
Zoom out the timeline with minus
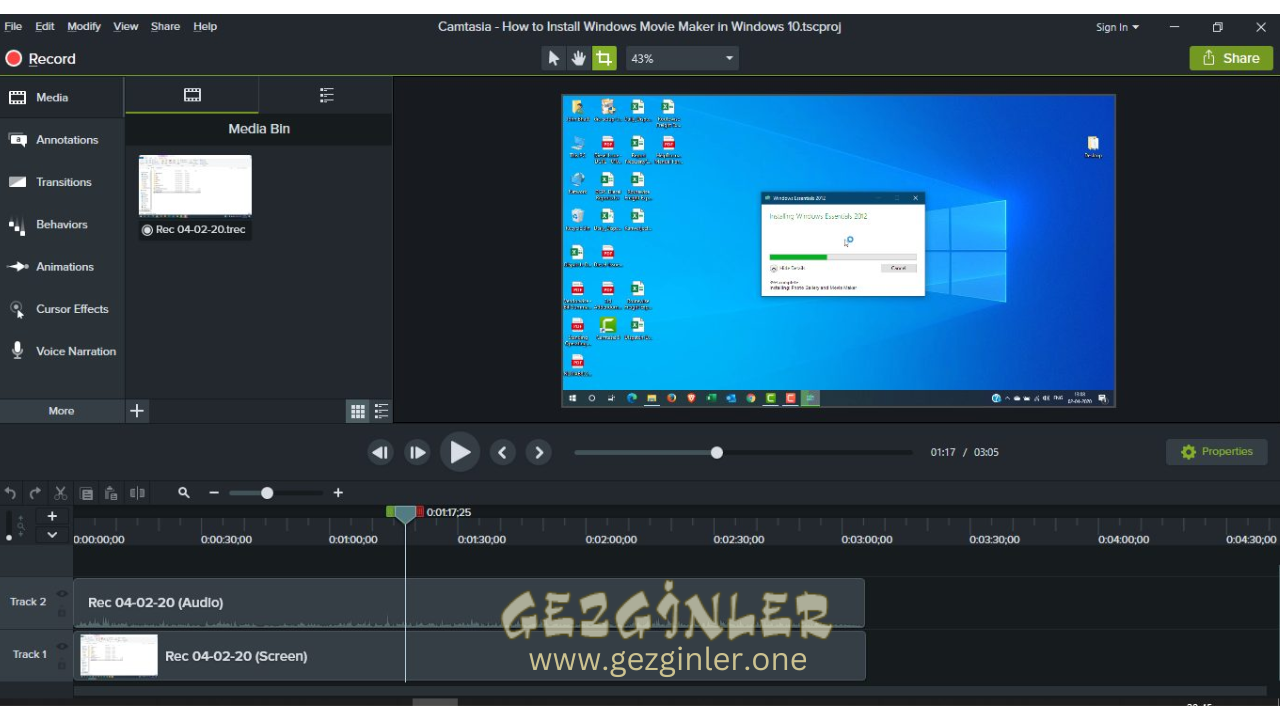coord(213,493)
